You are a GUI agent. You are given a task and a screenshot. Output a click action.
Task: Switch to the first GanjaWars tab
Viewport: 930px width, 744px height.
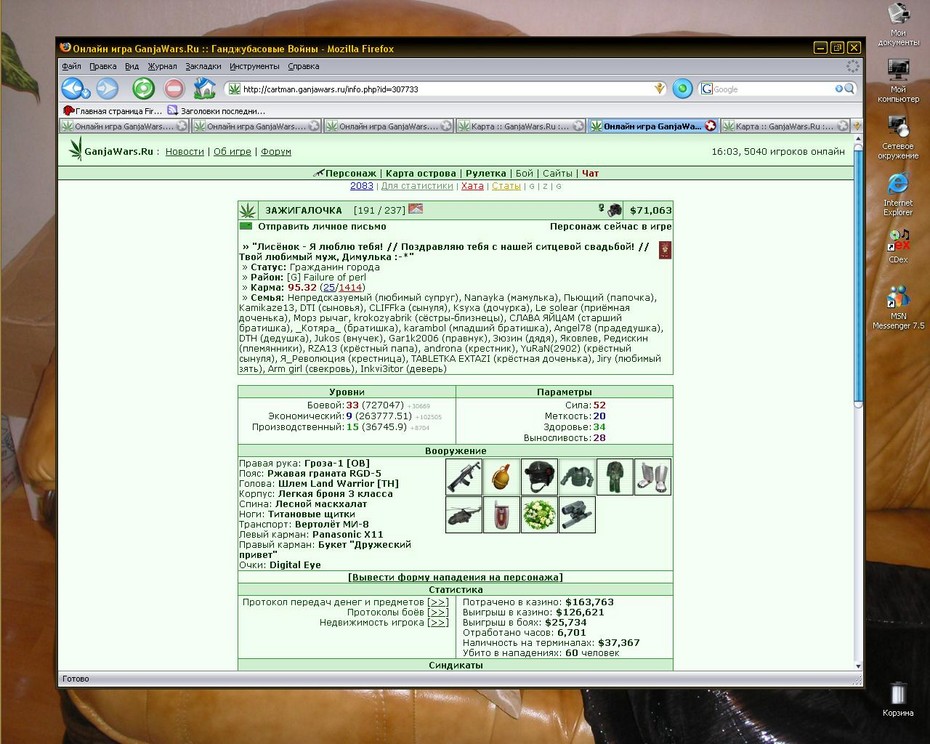(x=123, y=126)
